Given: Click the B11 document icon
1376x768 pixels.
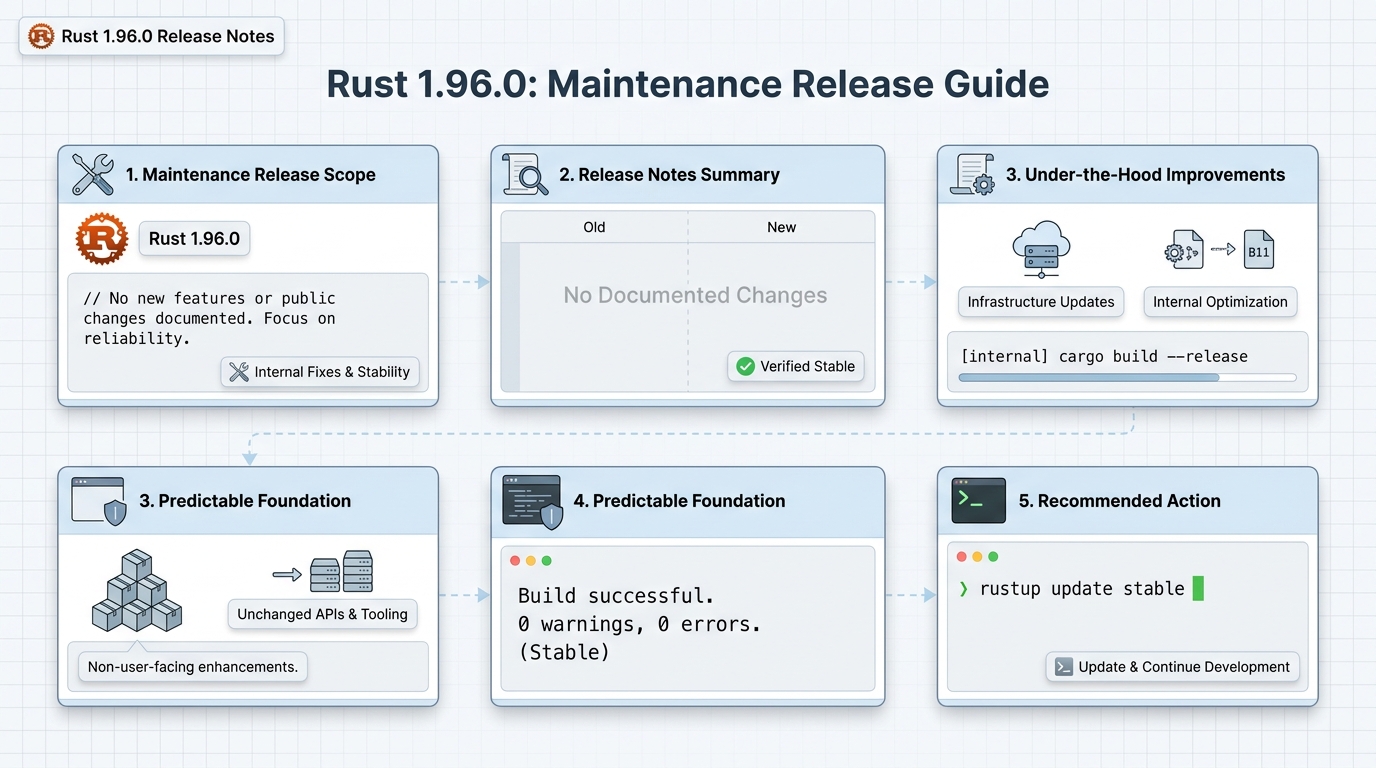Looking at the screenshot, I should (x=1258, y=250).
